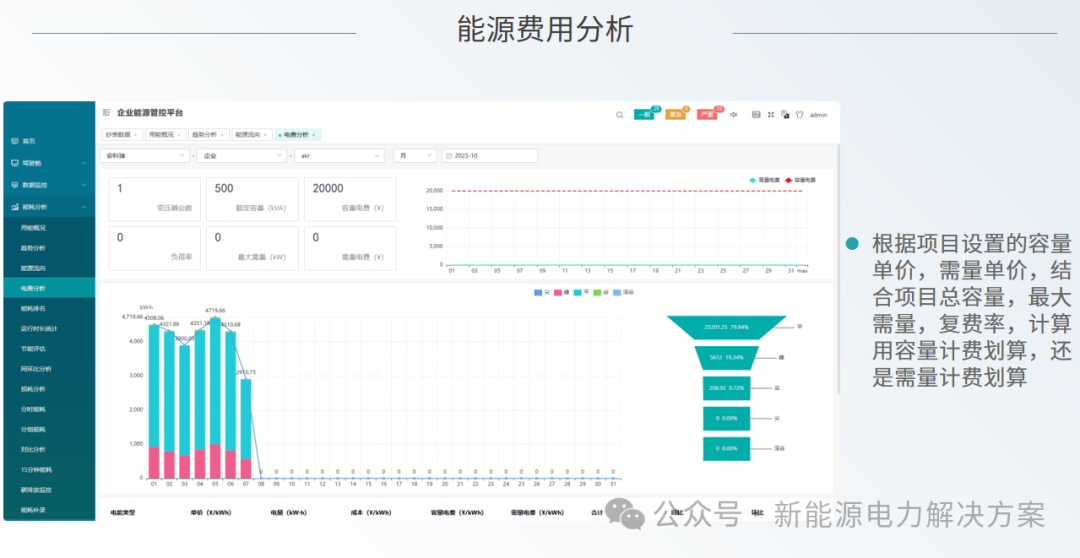Open 同环比分析 in sidebar
1080x558 pixels.
[49, 369]
